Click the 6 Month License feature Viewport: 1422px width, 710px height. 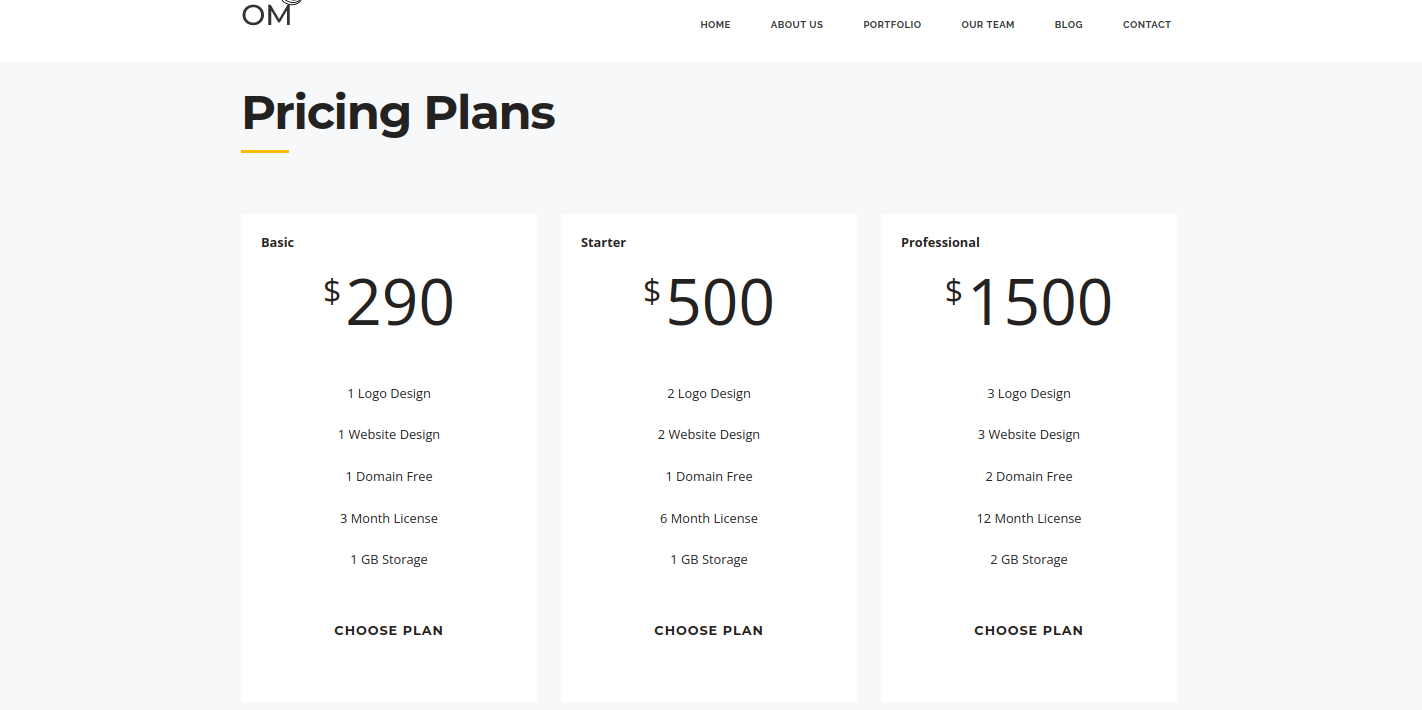(x=709, y=518)
